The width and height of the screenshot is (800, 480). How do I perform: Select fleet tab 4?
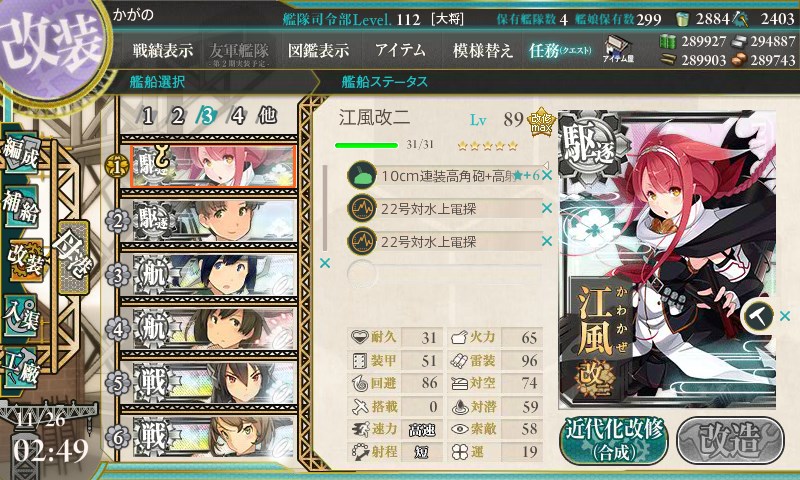pos(237,116)
